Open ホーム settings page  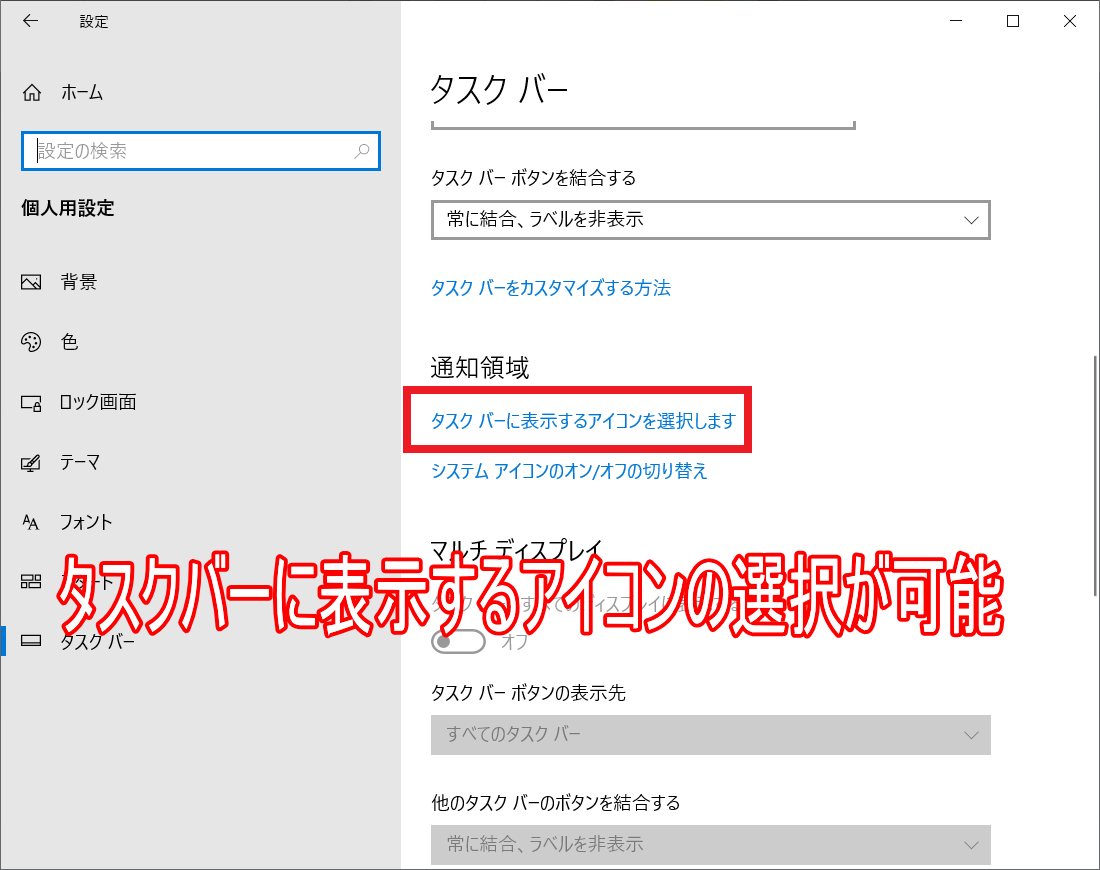coord(82,93)
